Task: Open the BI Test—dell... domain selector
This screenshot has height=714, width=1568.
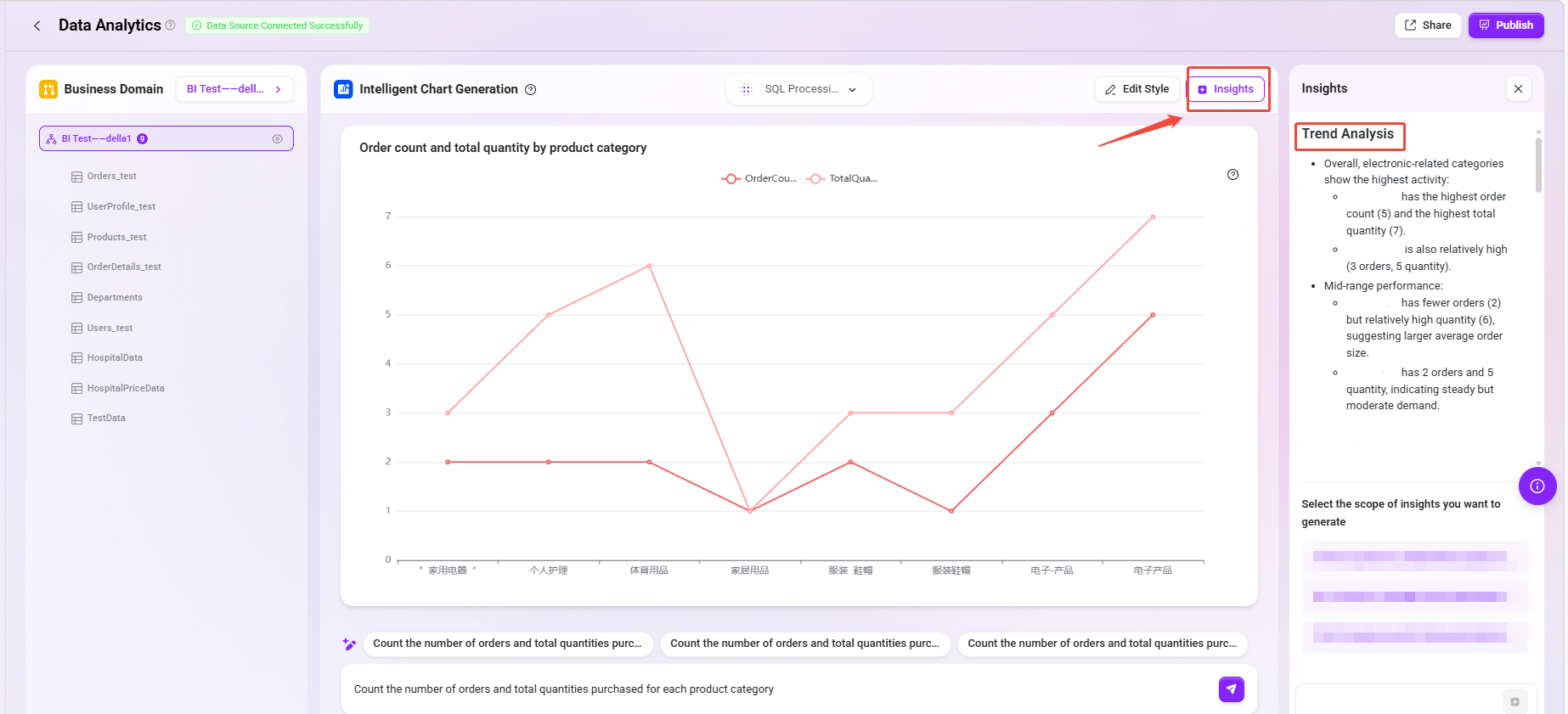Action: coord(234,89)
